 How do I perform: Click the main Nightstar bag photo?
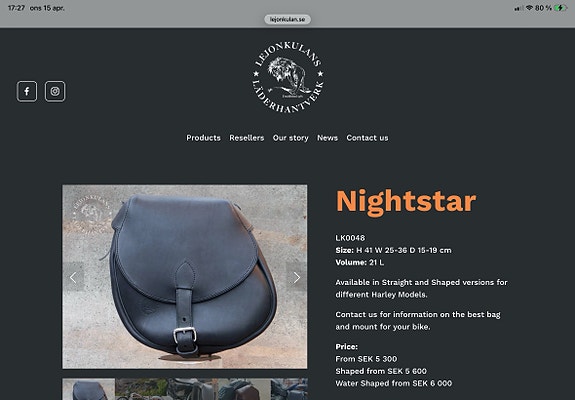click(185, 277)
